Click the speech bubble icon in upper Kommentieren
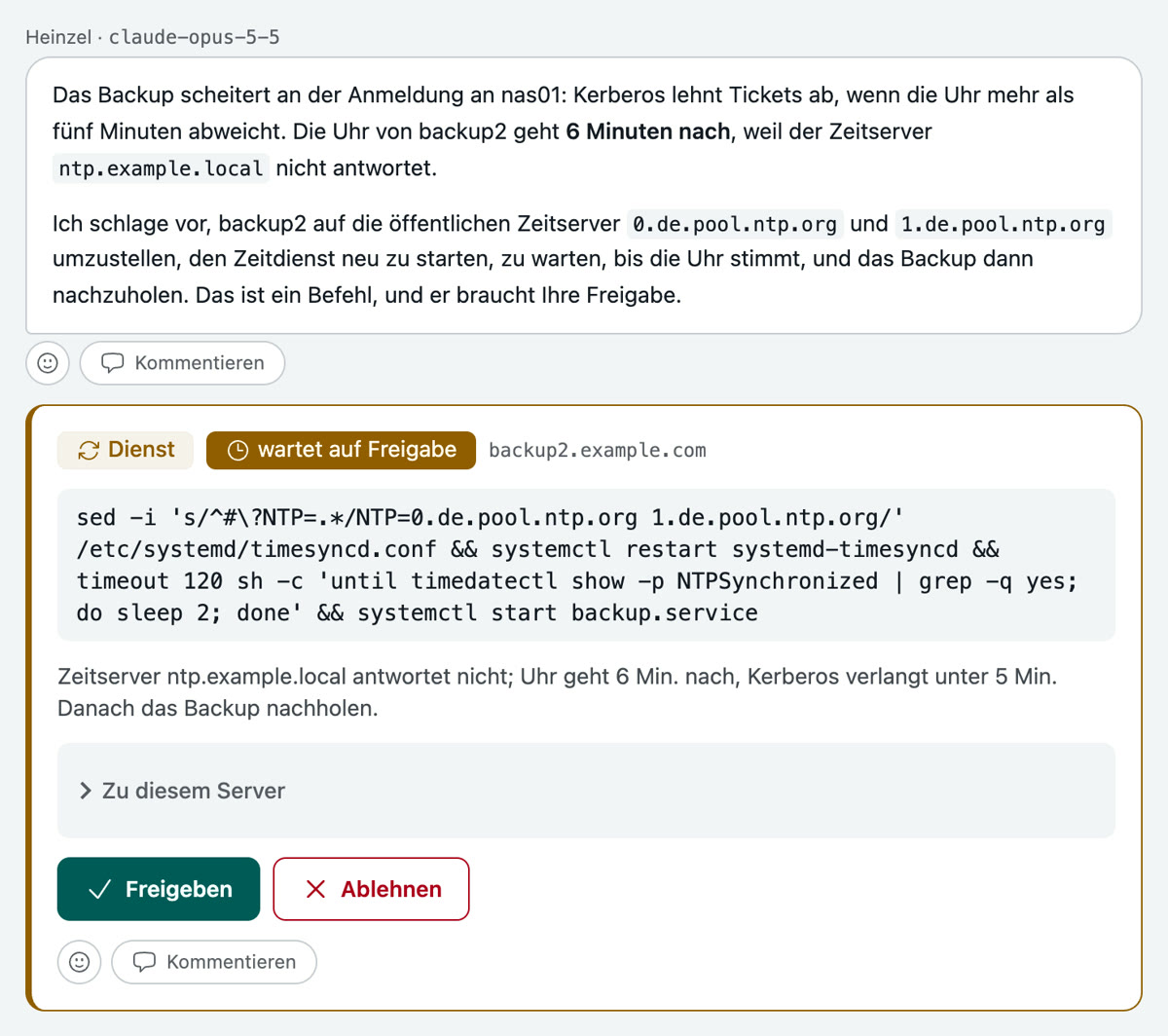Viewport: 1168px width, 1036px height. pos(113,363)
